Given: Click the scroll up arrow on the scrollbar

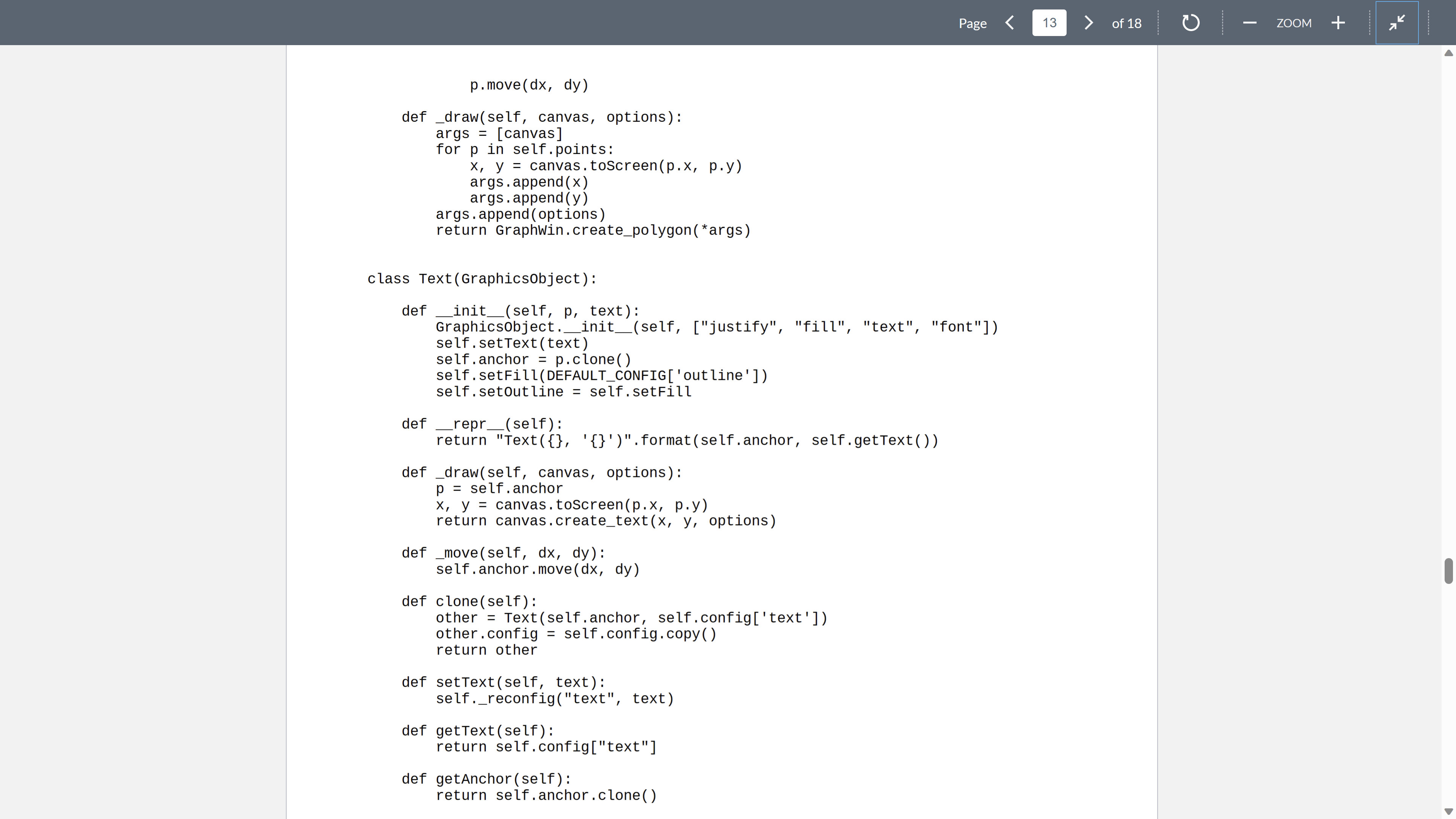Looking at the screenshot, I should [1448, 53].
